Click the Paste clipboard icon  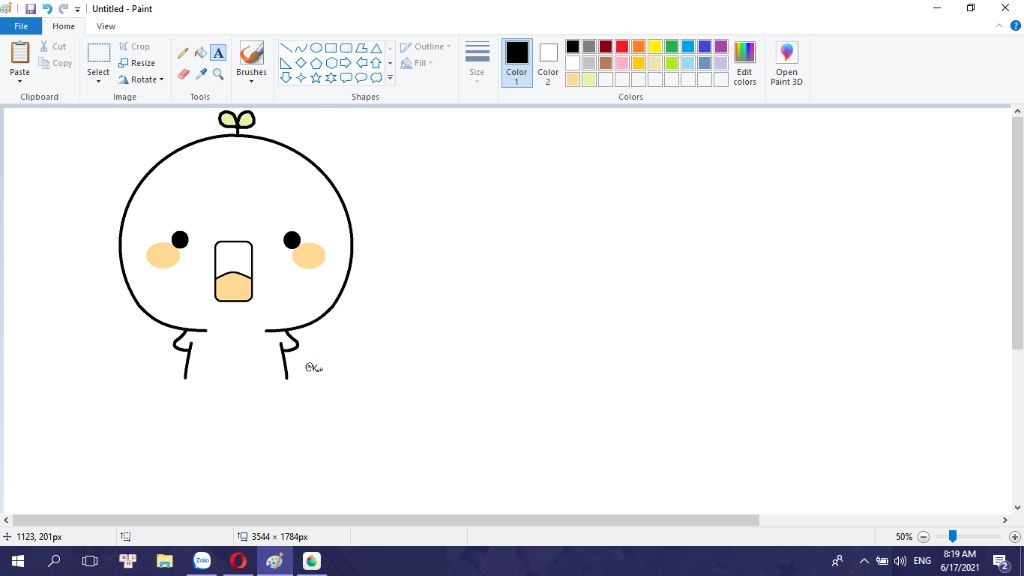click(20, 52)
